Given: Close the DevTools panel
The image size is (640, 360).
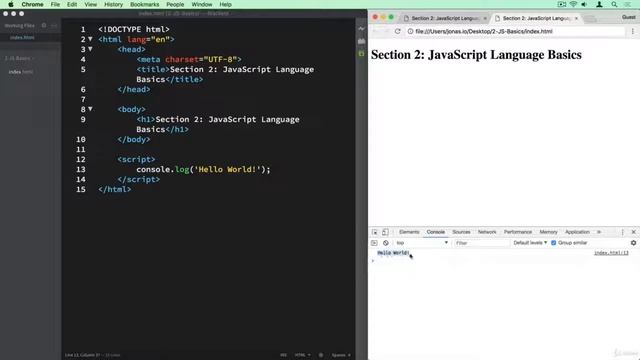Looking at the screenshot, I should (x=633, y=232).
